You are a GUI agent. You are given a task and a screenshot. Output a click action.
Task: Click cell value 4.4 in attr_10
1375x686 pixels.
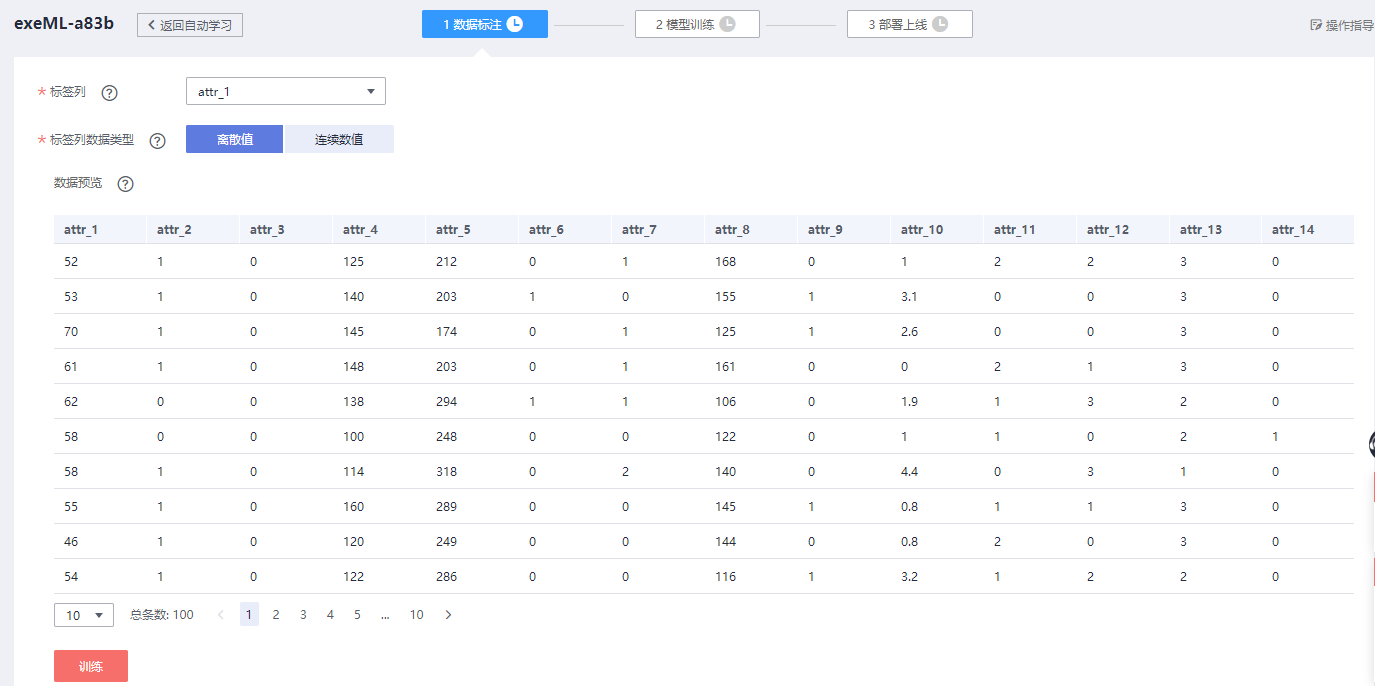(910, 472)
